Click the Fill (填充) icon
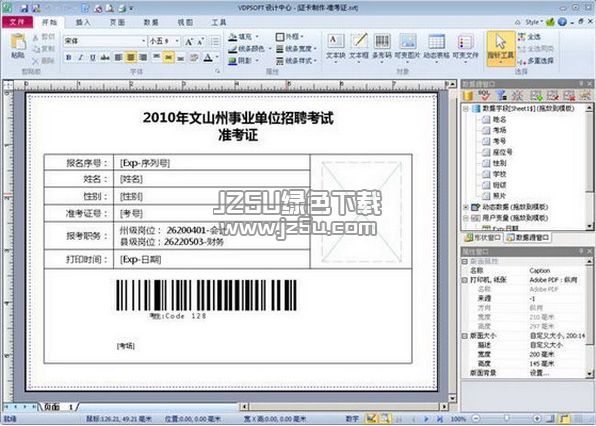Screen dimensions: 596x426 tap(233, 37)
